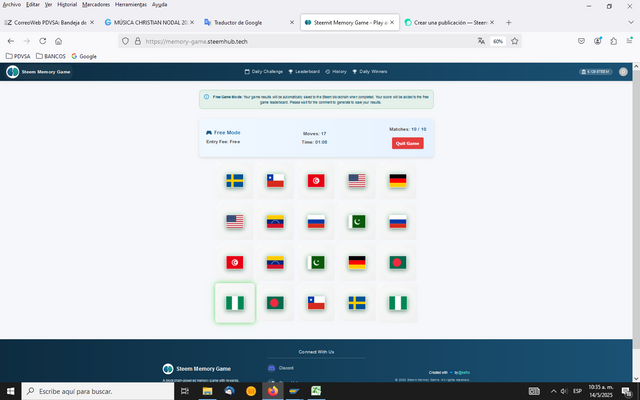This screenshot has height=400, width=640.
Task: Open the Windows Start menu
Action: [x=11, y=391]
